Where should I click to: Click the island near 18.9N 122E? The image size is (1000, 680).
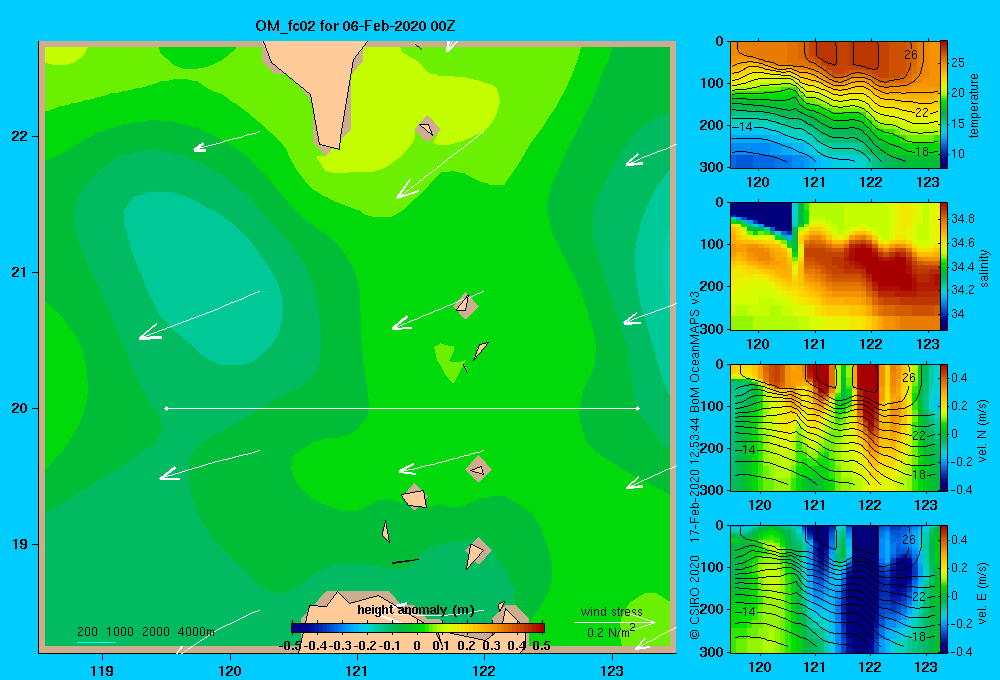(477, 552)
